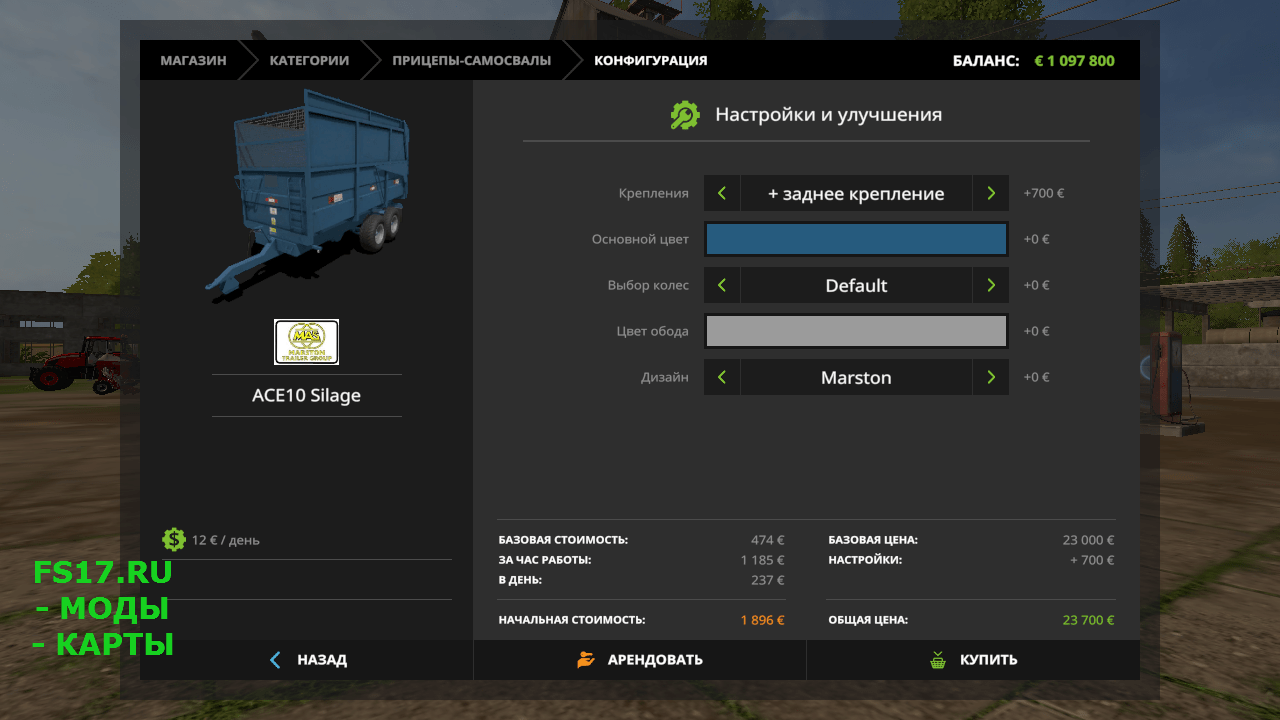Click the 'ОБЩАЯ ЦЕНА:' label
Image resolution: width=1280 pixels, height=720 pixels.
(868, 620)
